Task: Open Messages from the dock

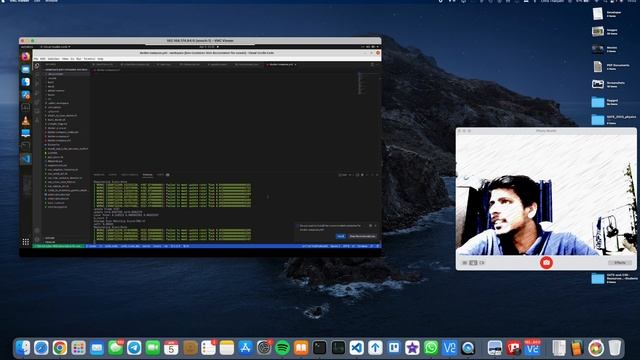Action: tap(116, 348)
